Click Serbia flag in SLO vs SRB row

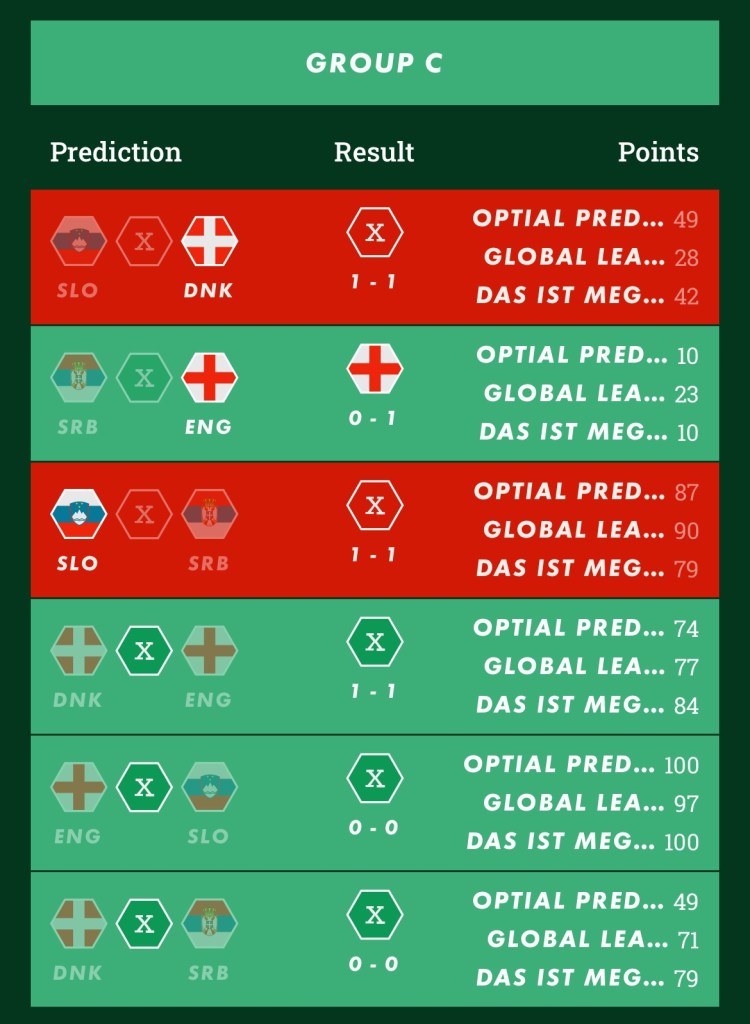pos(209,514)
